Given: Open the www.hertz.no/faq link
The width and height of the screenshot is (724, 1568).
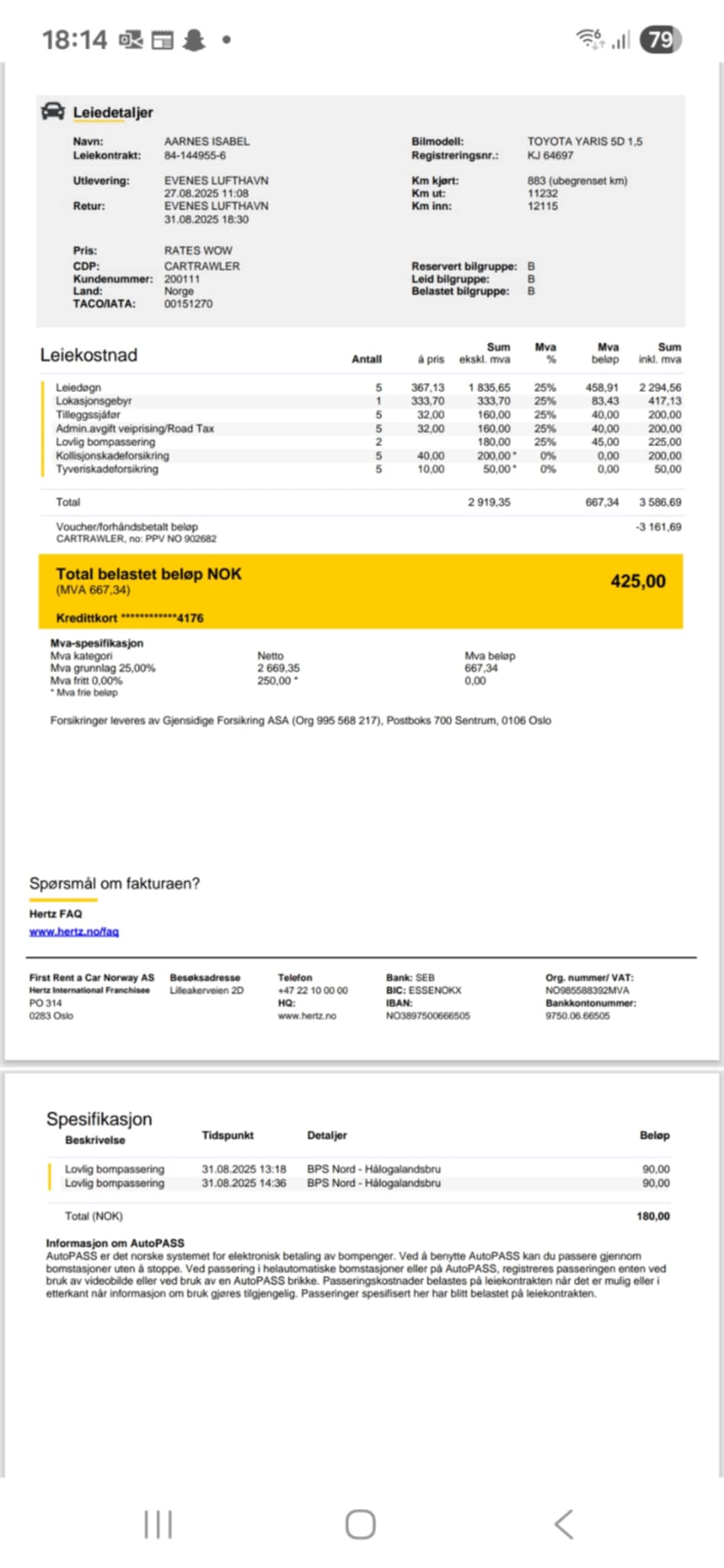Looking at the screenshot, I should (x=74, y=932).
